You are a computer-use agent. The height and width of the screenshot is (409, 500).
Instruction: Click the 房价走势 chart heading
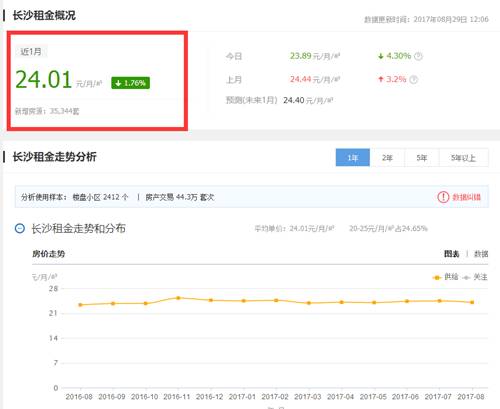click(49, 254)
